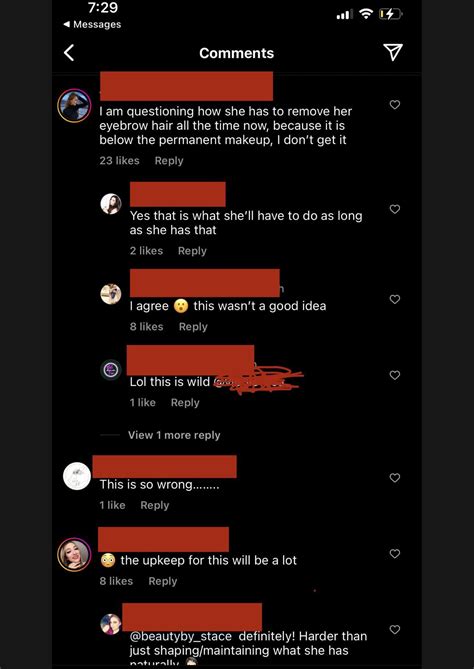Return to Messages via status bar link

[92, 24]
